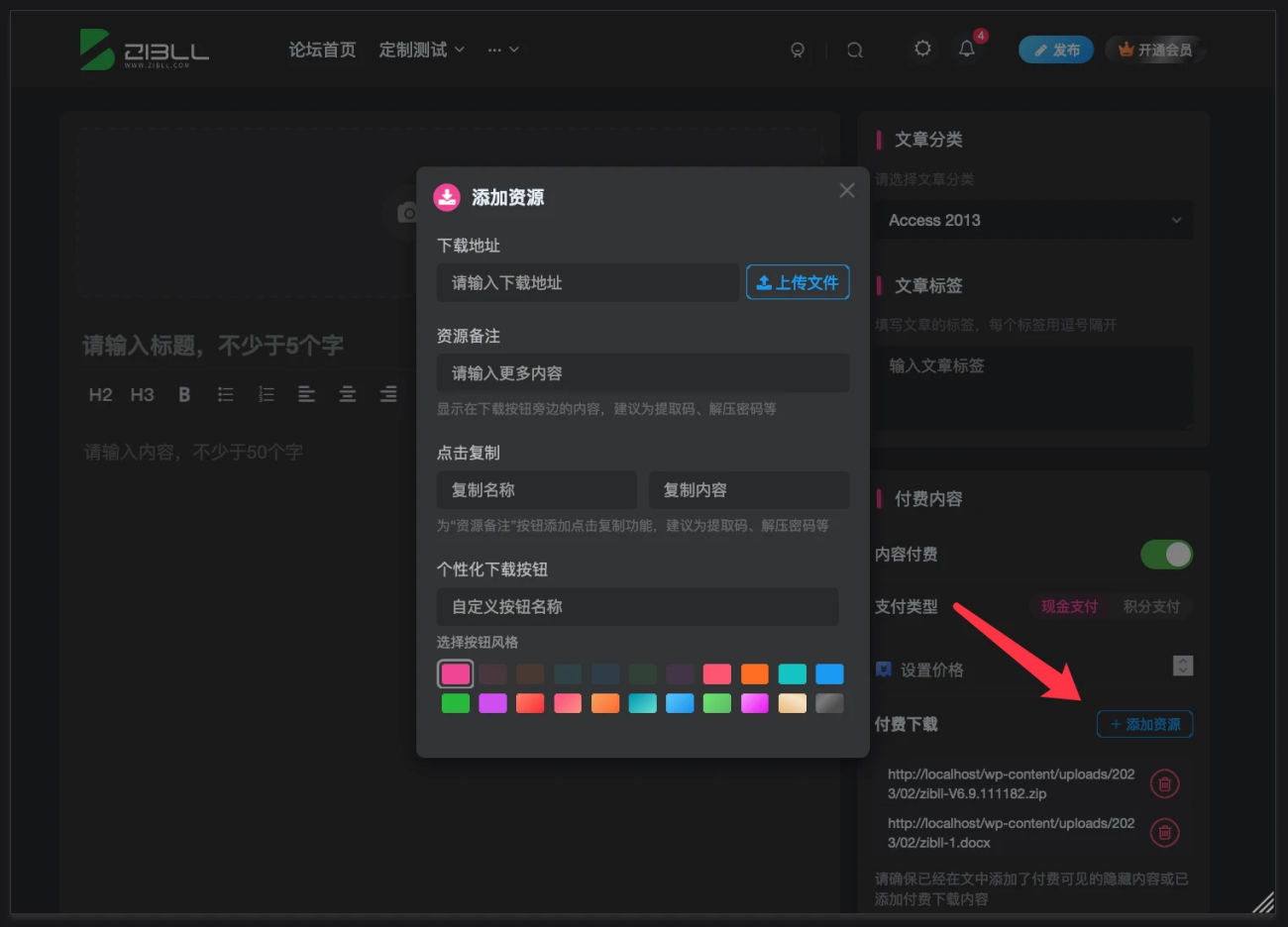Enable the 内容付费 paid content switch
This screenshot has width=1288, height=927.
click(x=1166, y=555)
